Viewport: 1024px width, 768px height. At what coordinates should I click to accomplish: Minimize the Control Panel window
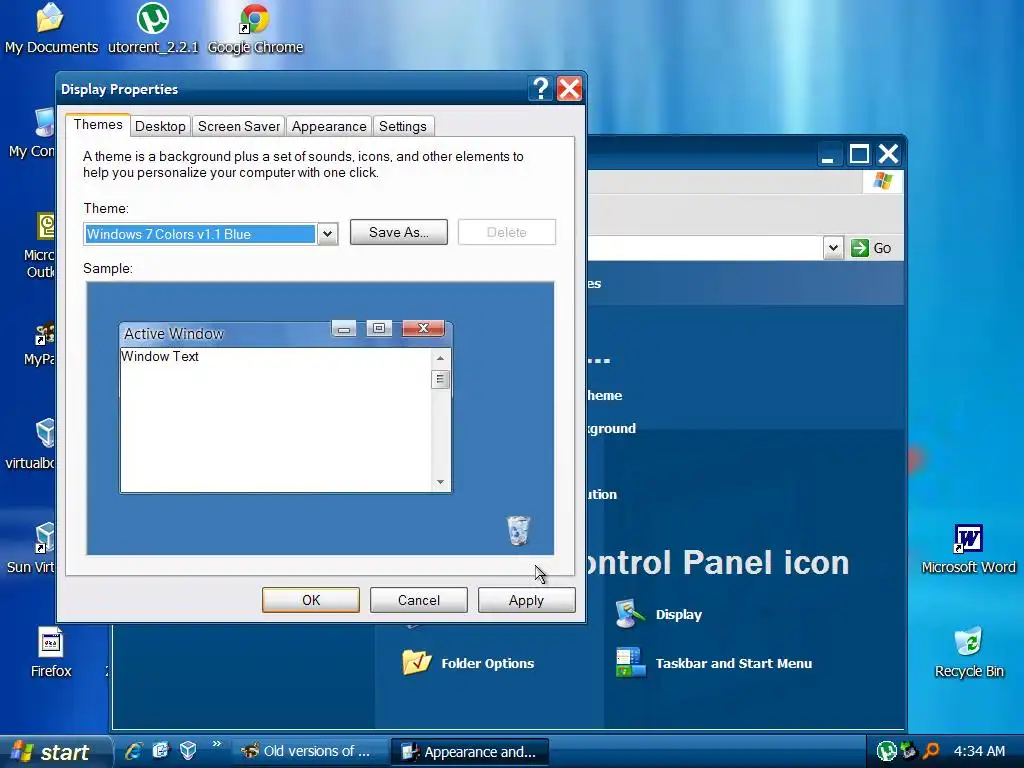click(x=828, y=154)
